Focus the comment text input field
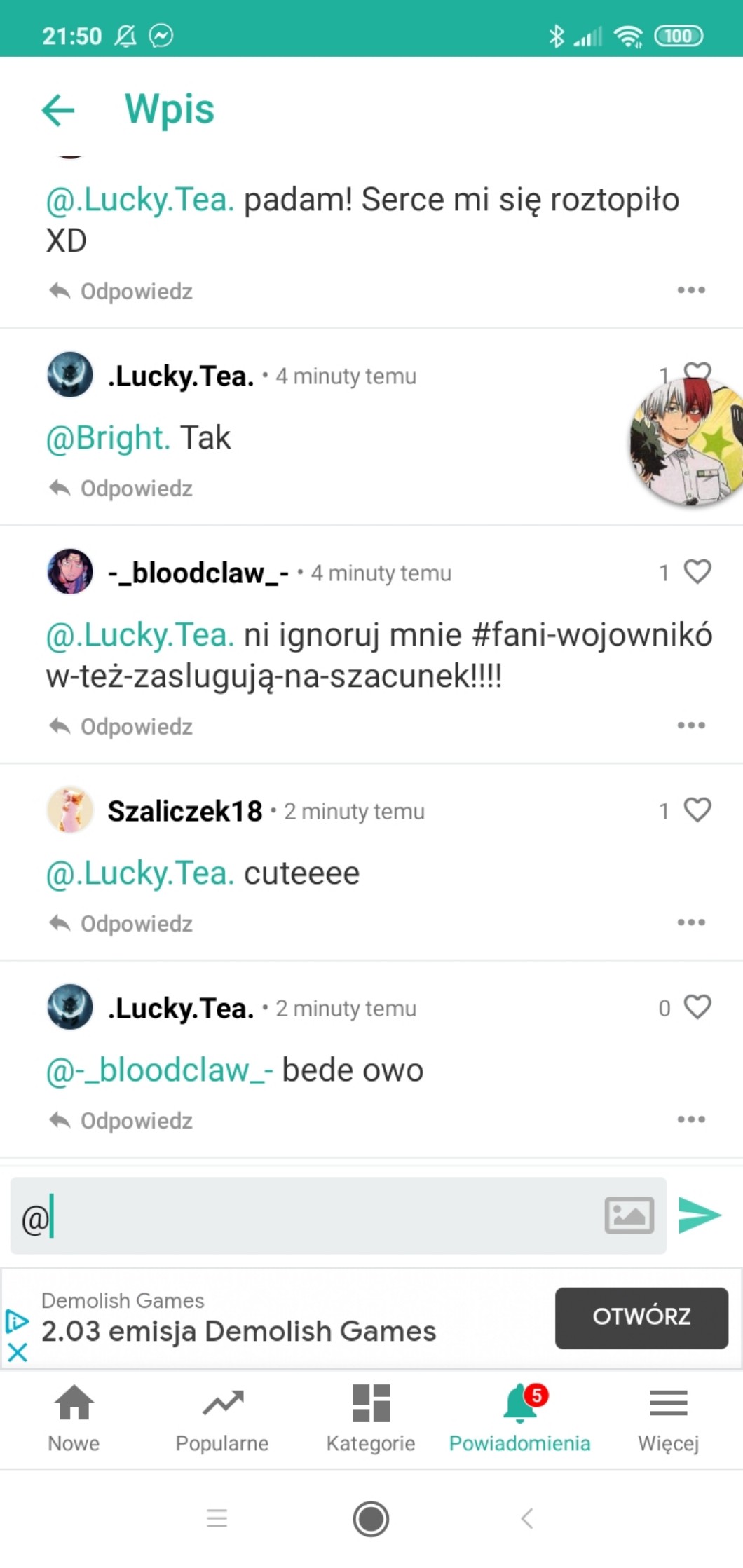The image size is (743, 1568). pos(306,1215)
